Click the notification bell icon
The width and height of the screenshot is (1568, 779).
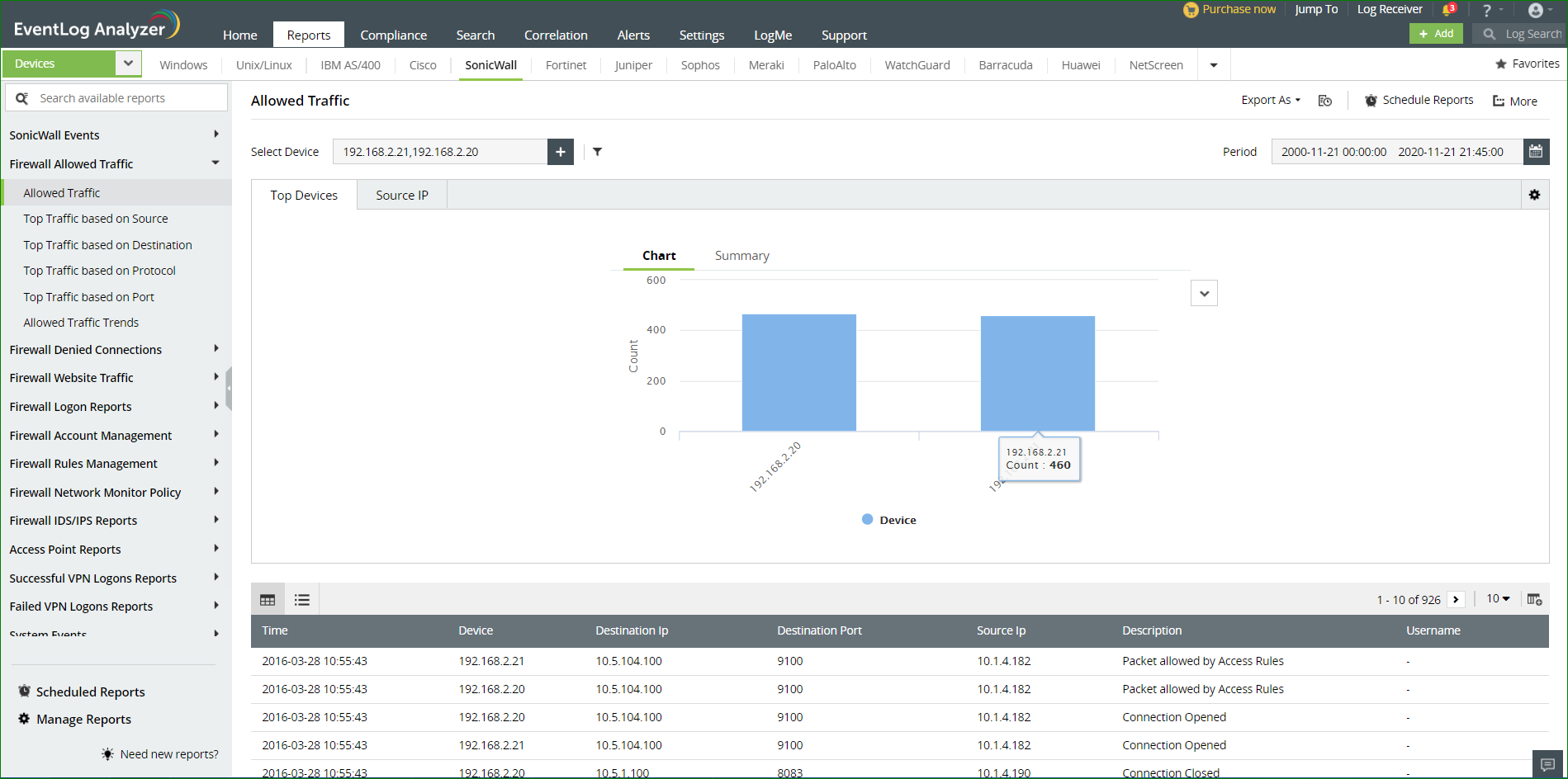tap(1448, 10)
